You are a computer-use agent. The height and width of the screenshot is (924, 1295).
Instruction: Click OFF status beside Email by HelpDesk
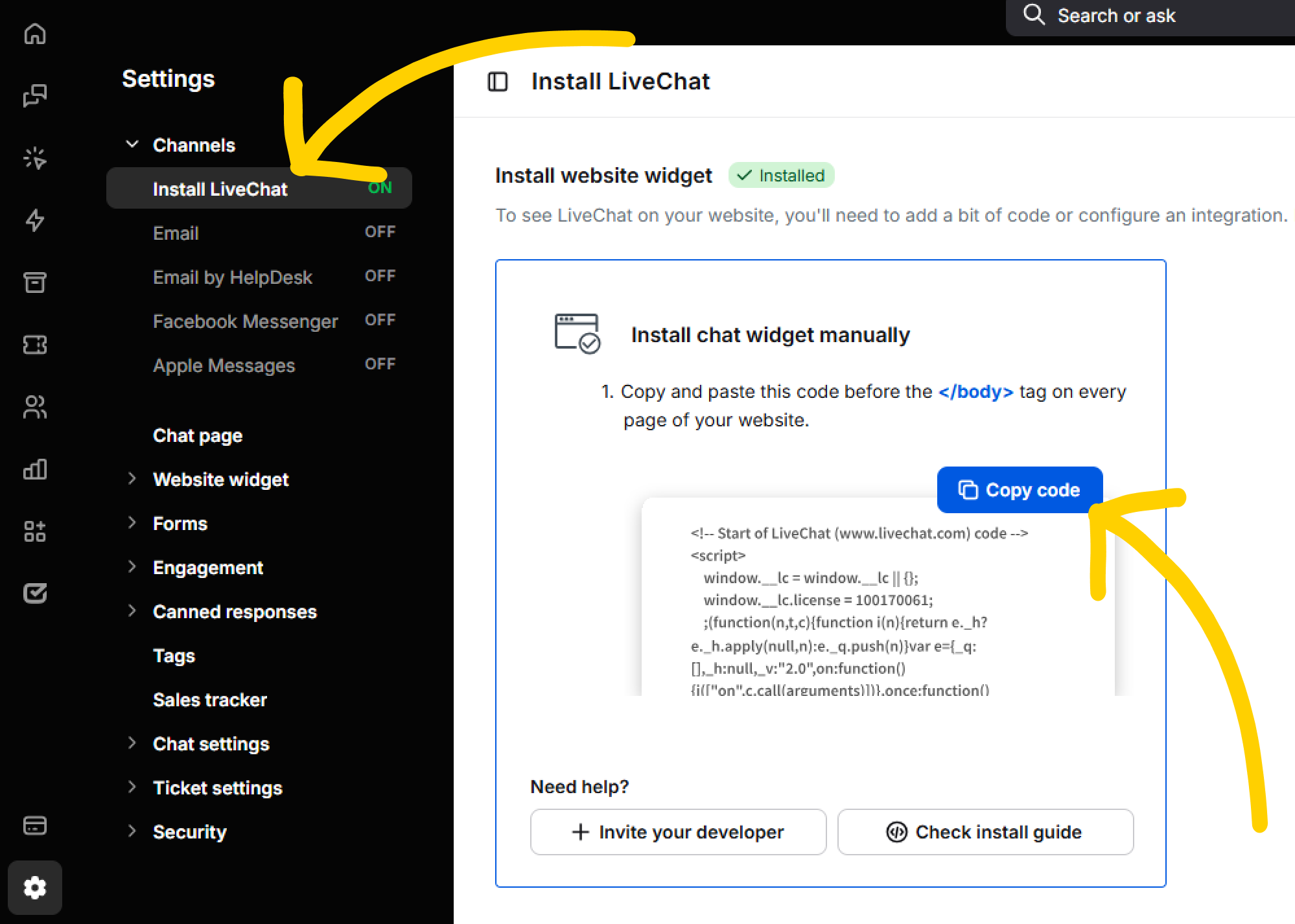[x=380, y=276]
